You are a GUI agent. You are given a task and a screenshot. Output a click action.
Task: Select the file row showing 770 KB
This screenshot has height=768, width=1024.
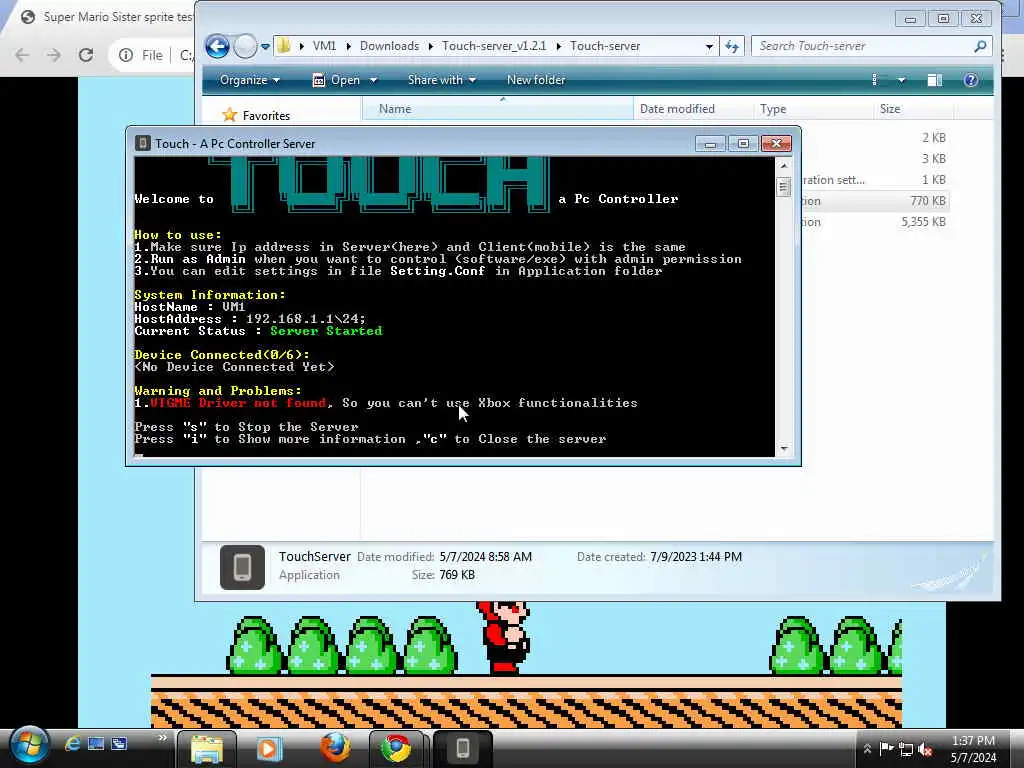(875, 200)
